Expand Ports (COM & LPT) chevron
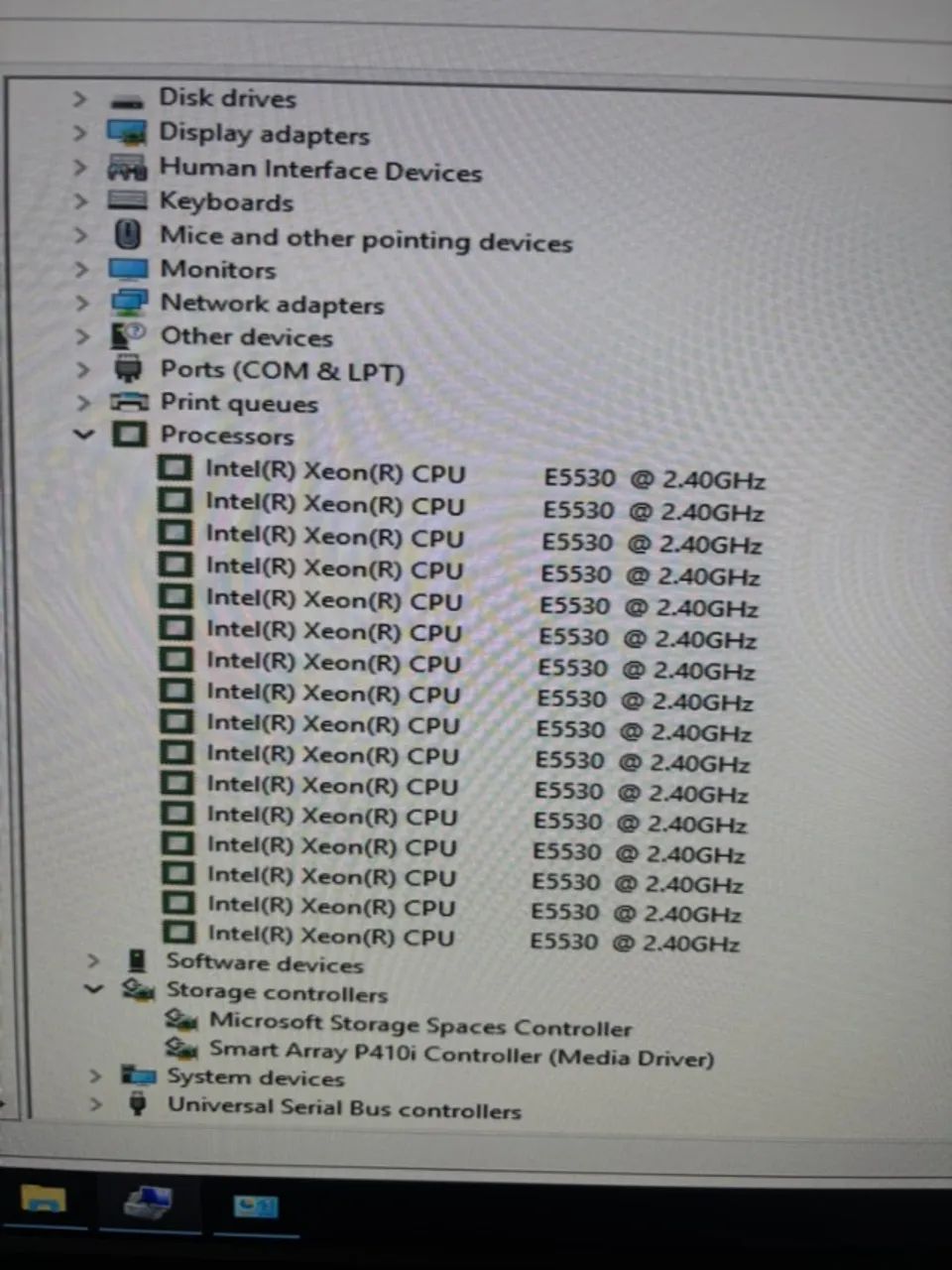Image resolution: width=952 pixels, height=1270 pixels. pyautogui.click(x=83, y=369)
